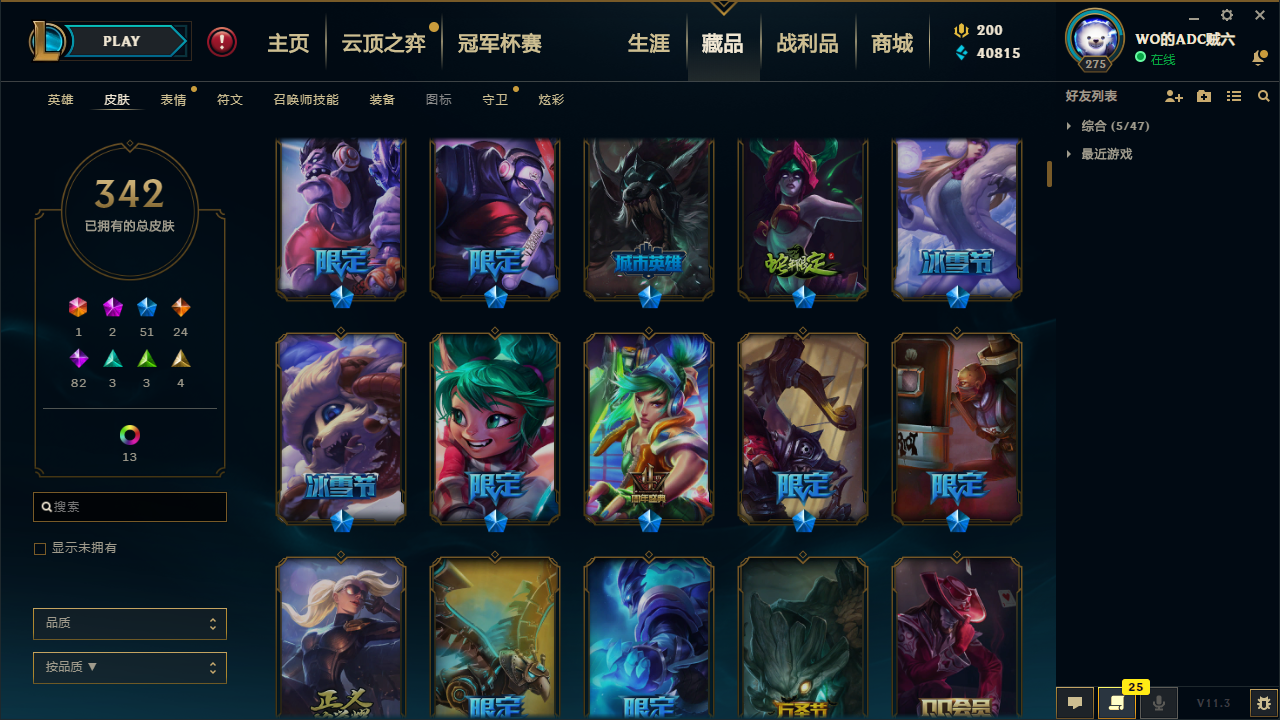Enable the 显示未拥有 checkbox

40,548
